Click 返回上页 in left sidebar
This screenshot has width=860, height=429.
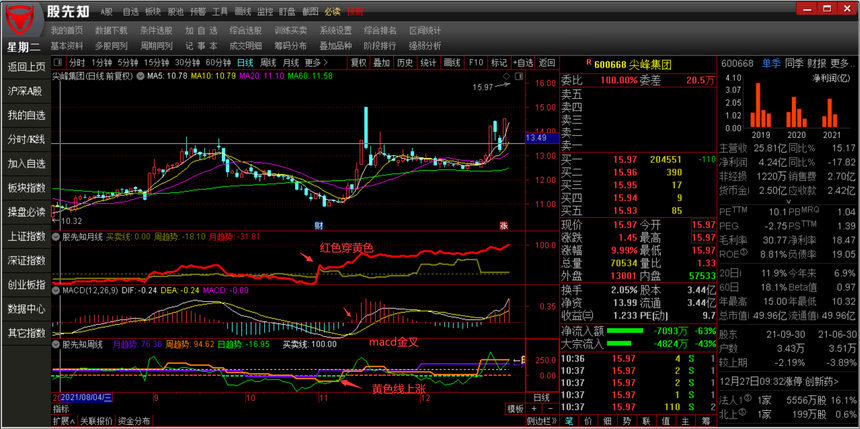click(26, 67)
